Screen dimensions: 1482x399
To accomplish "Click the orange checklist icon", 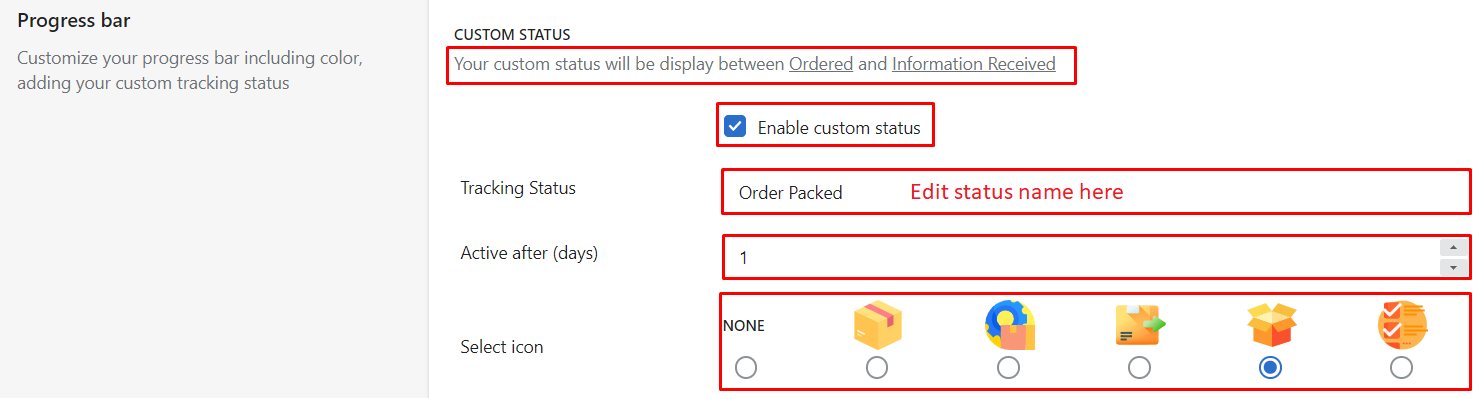I will click(x=1402, y=325).
